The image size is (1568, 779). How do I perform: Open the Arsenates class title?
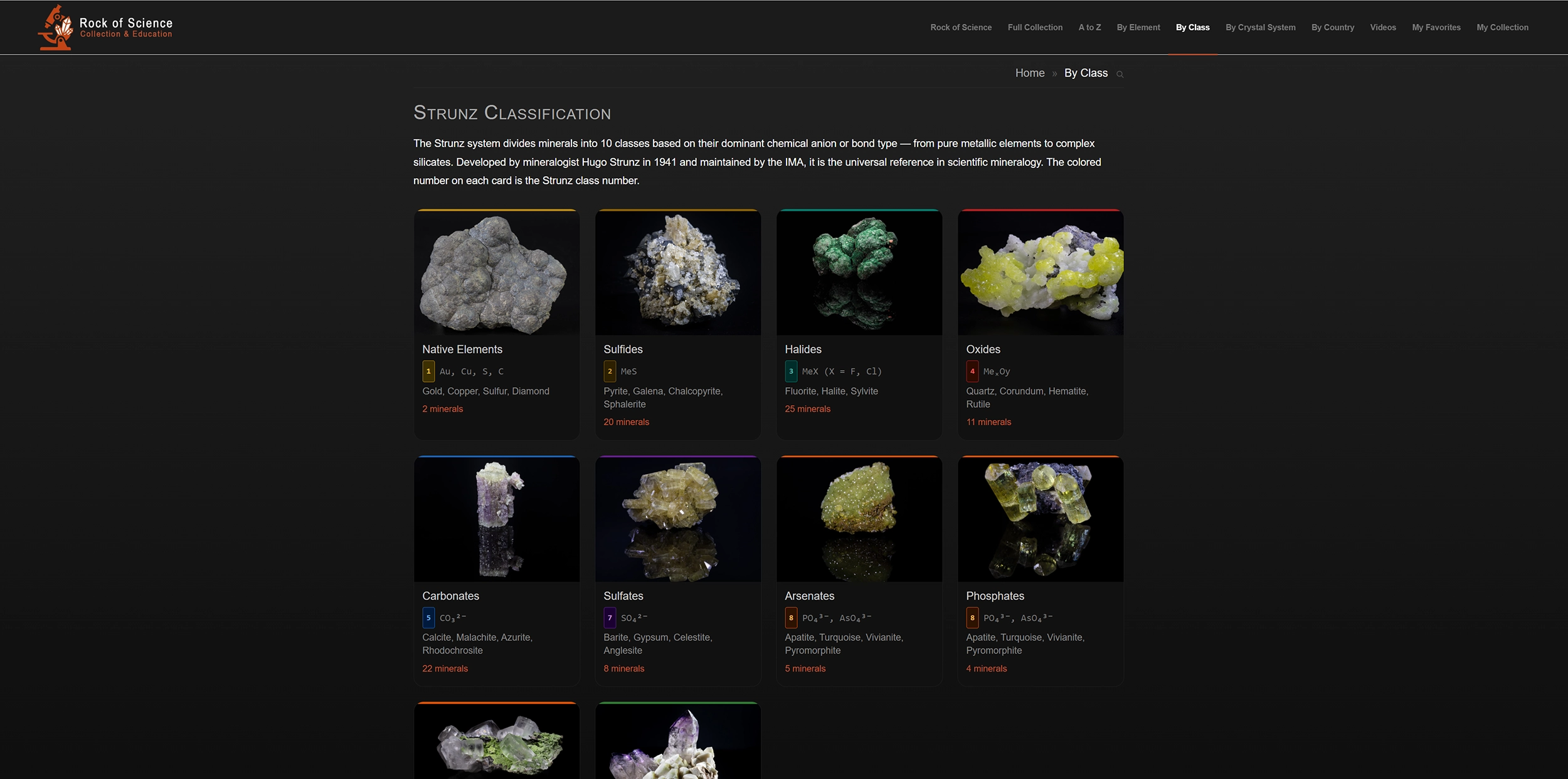tap(809, 596)
